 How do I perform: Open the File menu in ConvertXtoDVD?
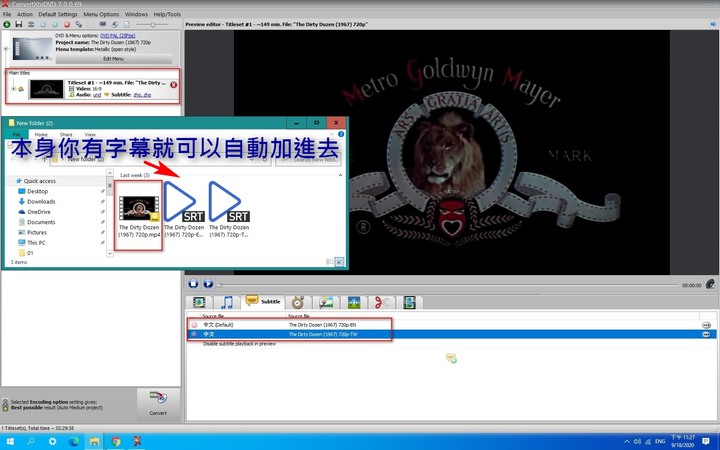coord(7,14)
